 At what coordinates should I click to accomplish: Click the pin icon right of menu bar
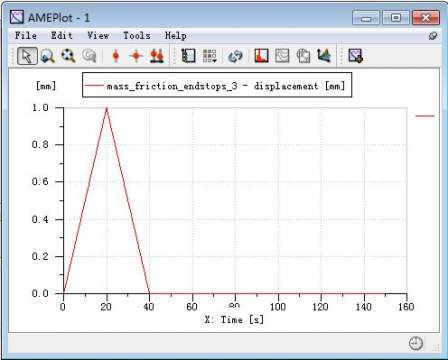(433, 36)
